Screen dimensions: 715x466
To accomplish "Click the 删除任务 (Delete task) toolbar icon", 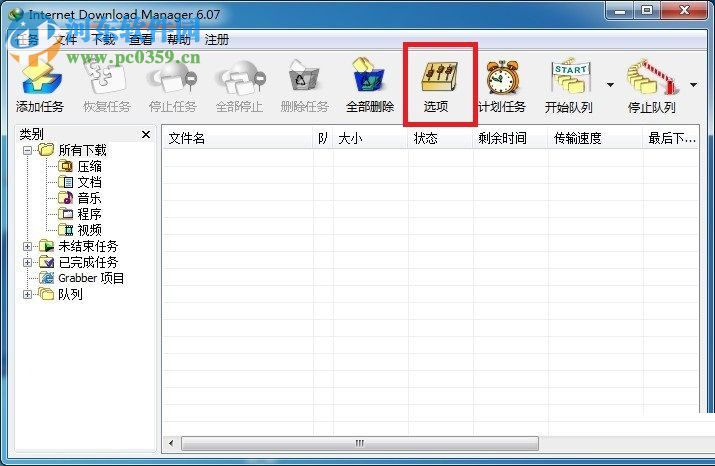I will point(304,85).
